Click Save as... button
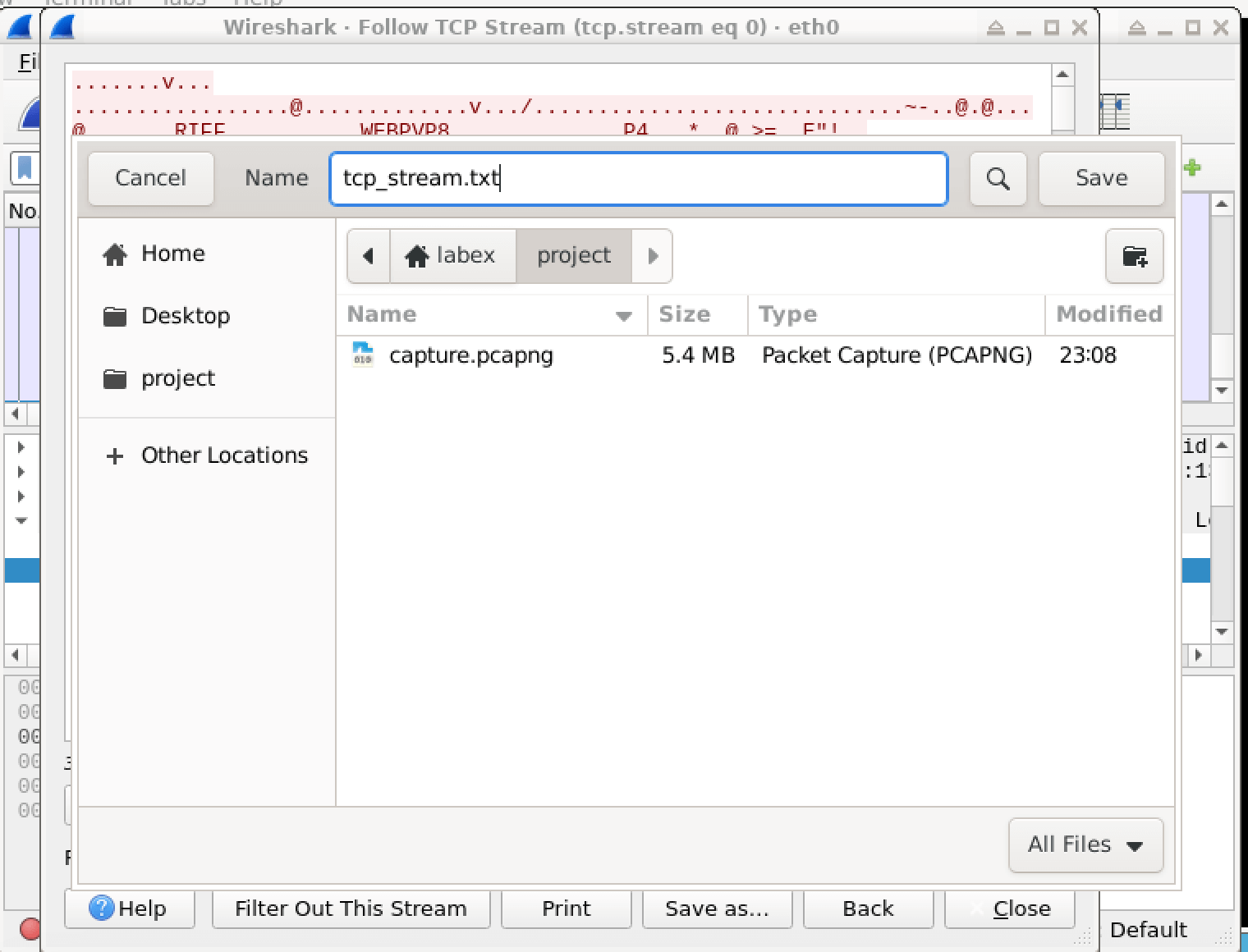1248x952 pixels. click(717, 909)
